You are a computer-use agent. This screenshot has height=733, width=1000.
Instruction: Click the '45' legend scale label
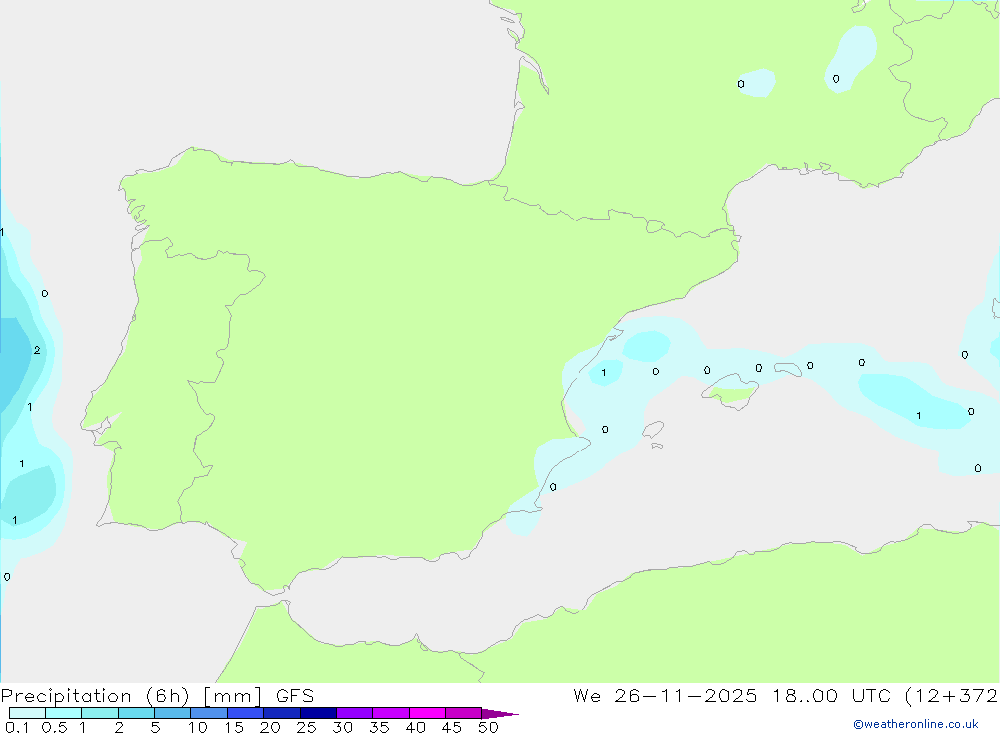(452, 727)
